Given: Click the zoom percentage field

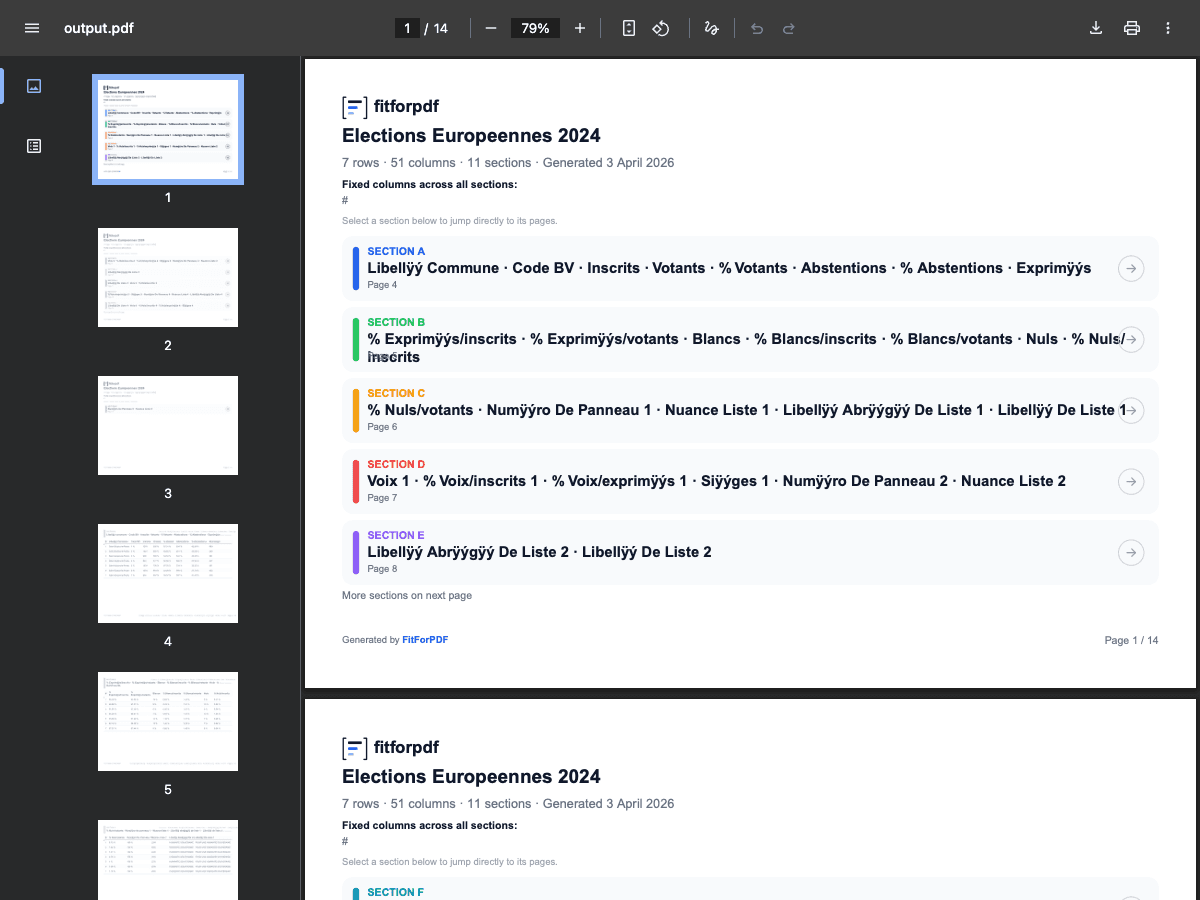Looking at the screenshot, I should coord(535,28).
